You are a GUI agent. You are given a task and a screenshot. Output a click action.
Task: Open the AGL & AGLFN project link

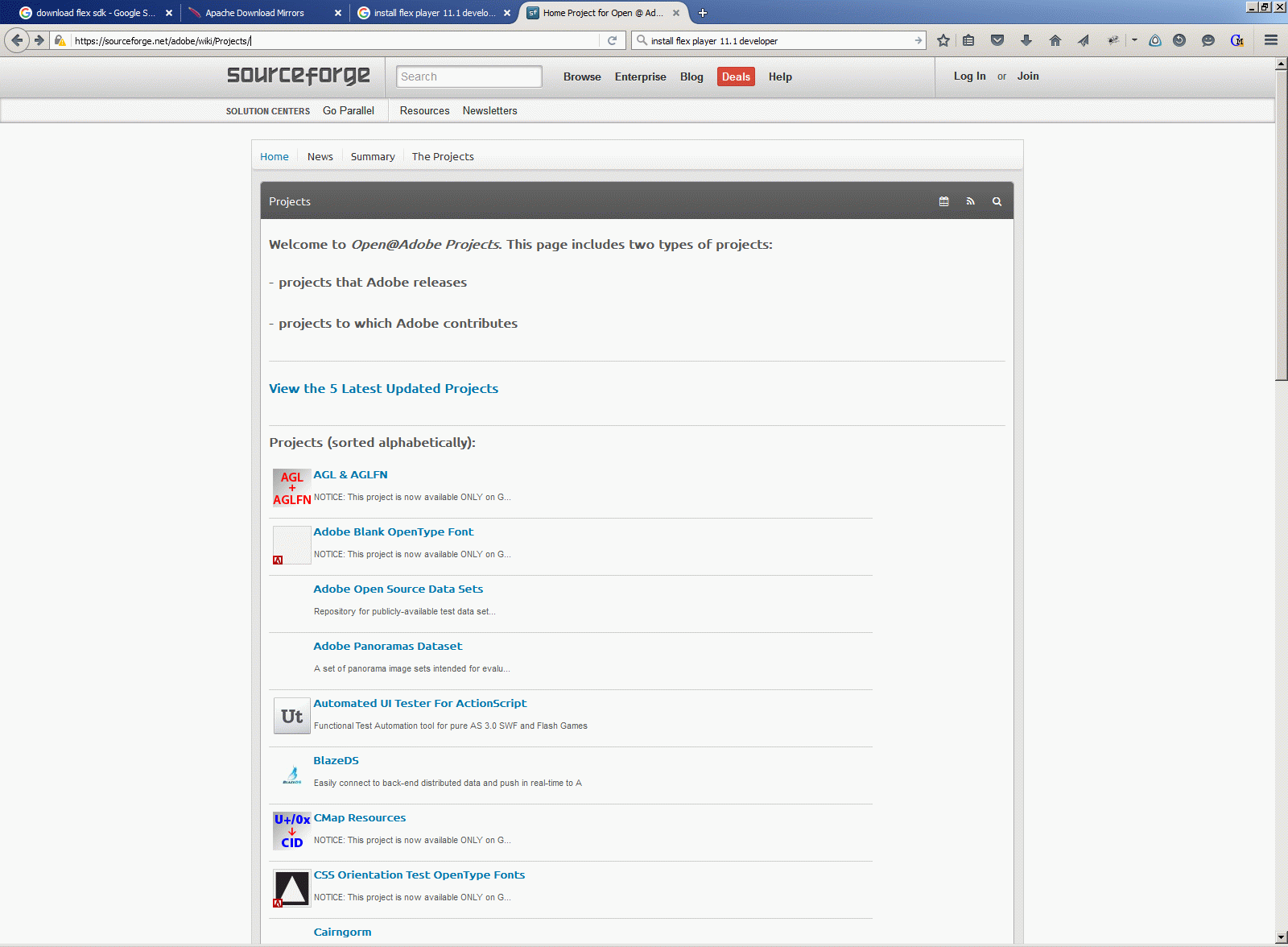[x=350, y=474]
